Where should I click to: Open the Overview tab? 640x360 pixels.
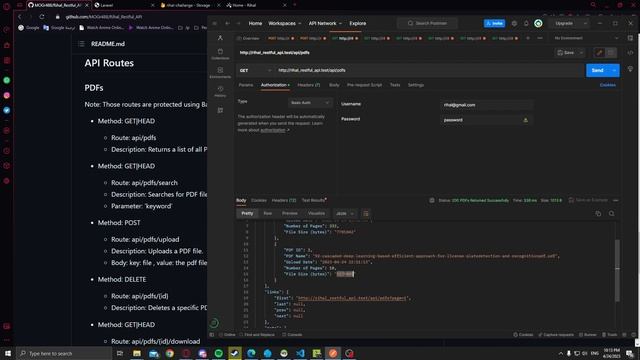pyautogui.click(x=248, y=38)
